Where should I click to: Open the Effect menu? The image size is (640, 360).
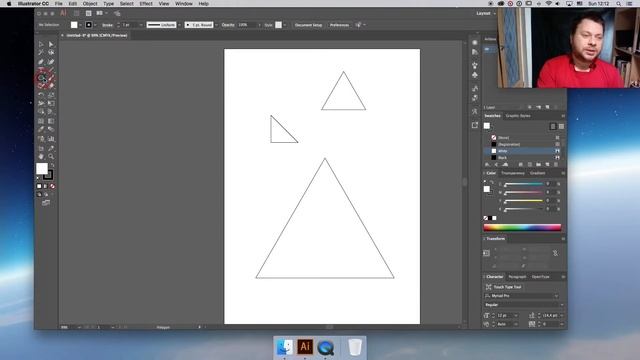point(146,4)
